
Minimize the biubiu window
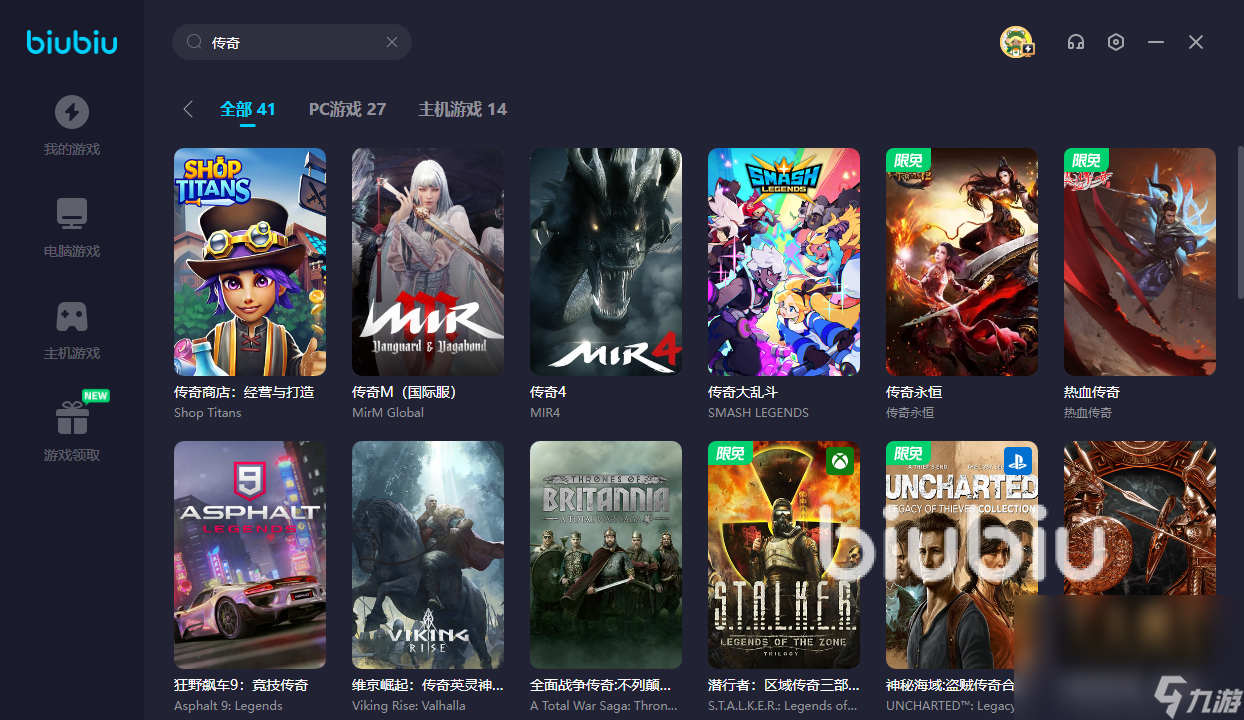(x=1156, y=42)
